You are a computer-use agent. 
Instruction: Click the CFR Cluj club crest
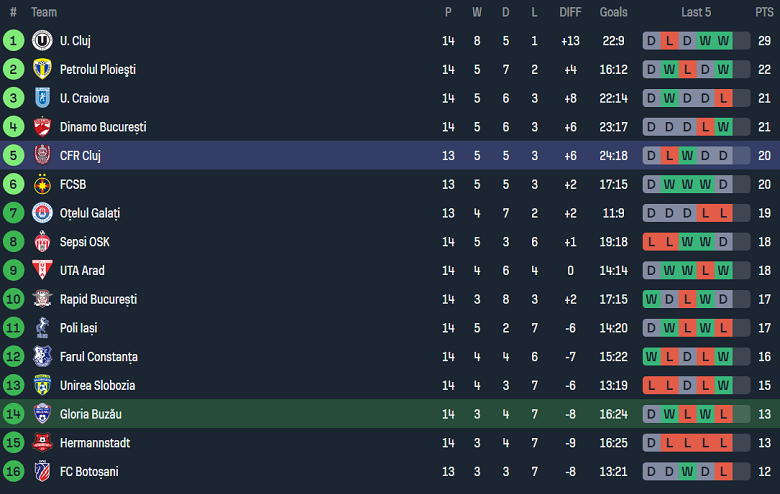(42, 156)
